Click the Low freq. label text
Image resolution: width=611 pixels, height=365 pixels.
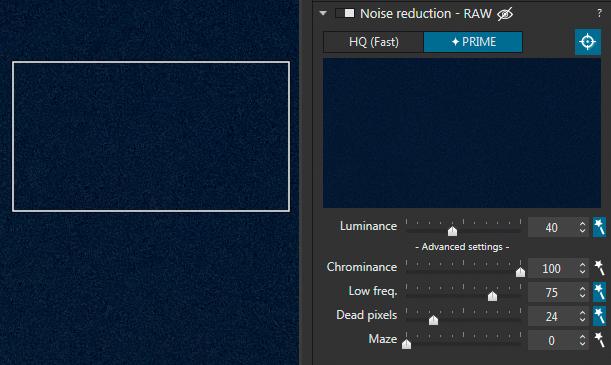373,291
